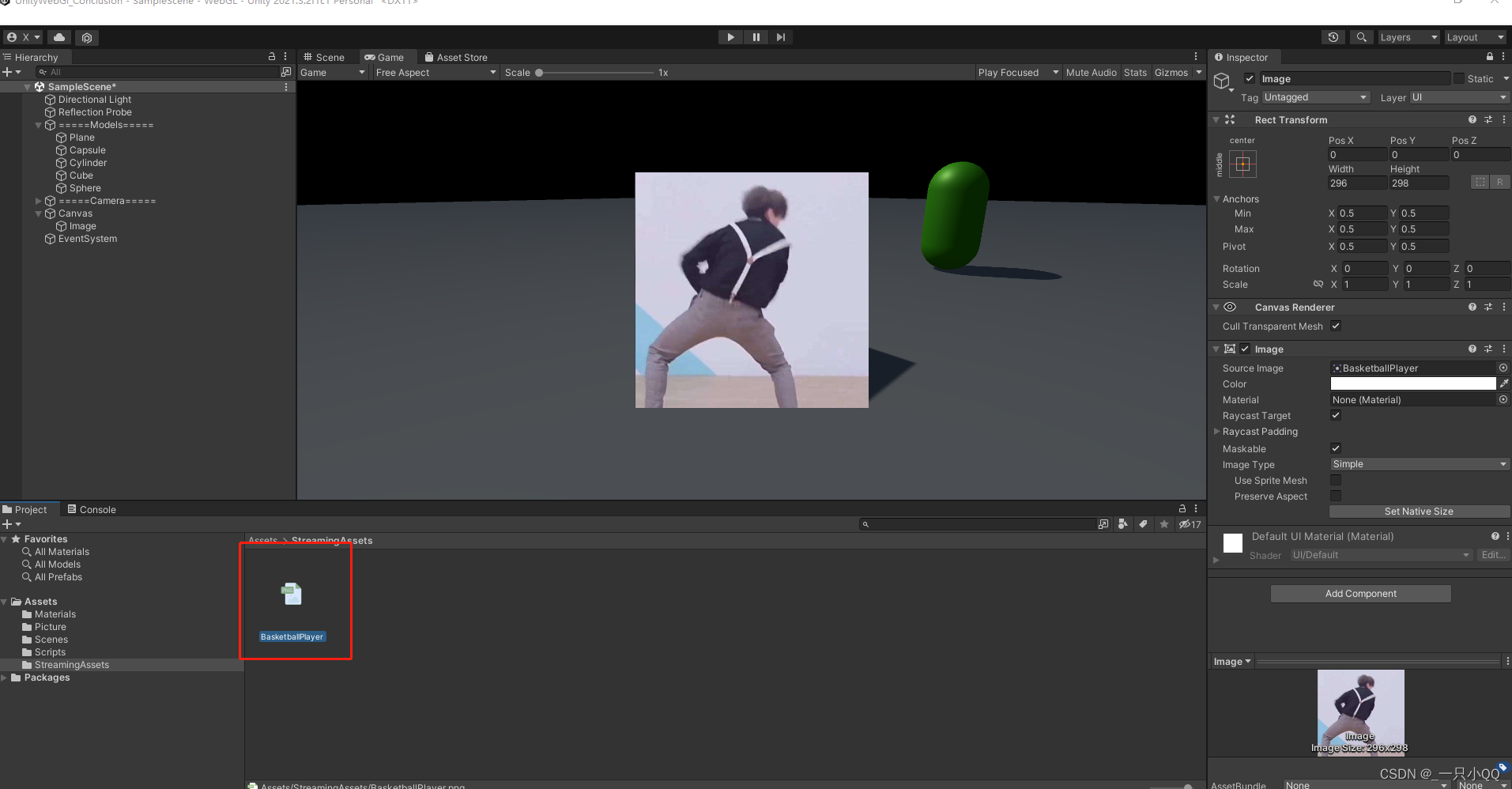Enable the Preserve Aspect checkbox
This screenshot has width=1512, height=789.
[1336, 496]
